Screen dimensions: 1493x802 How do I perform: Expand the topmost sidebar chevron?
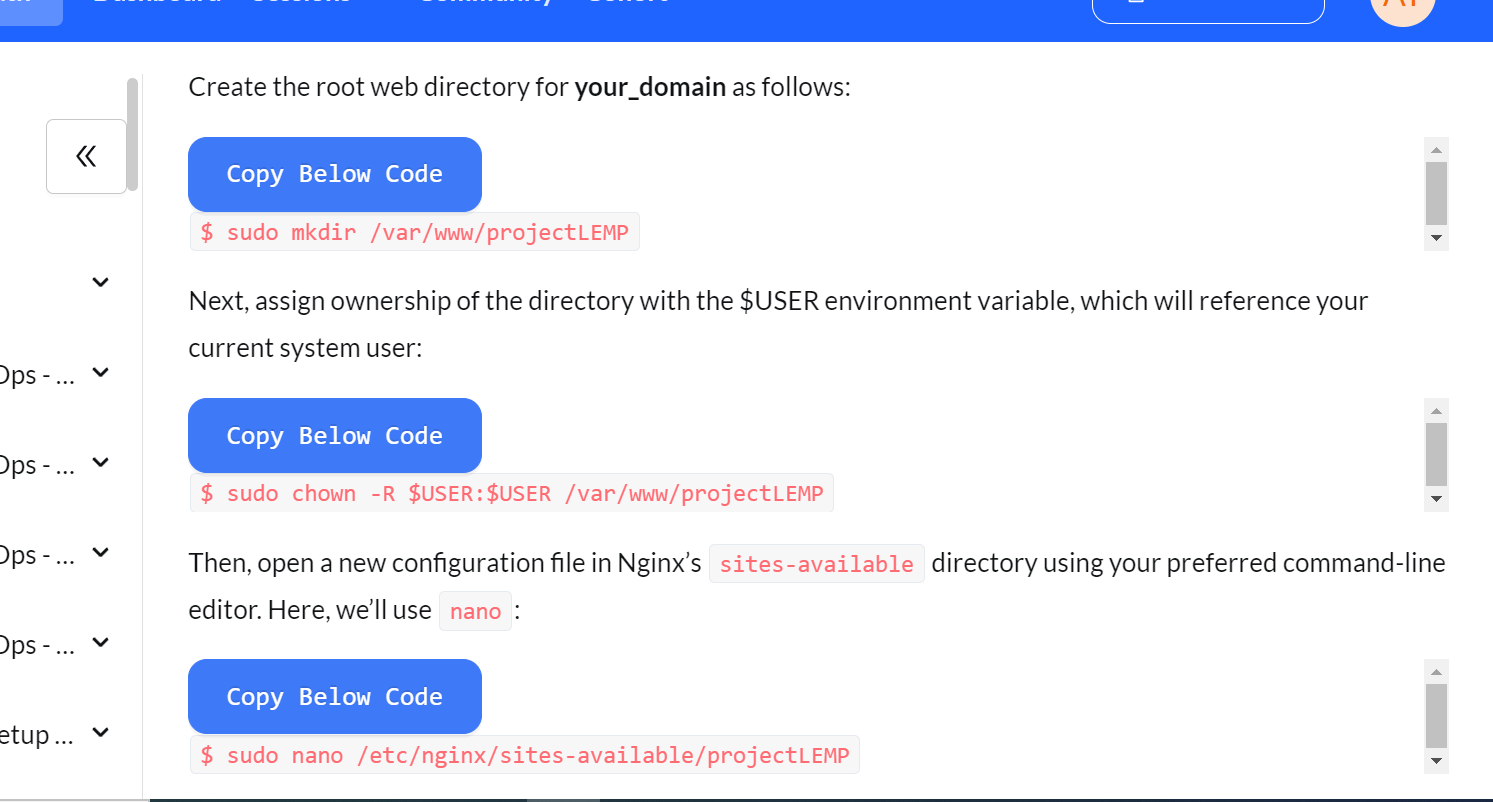(x=99, y=281)
